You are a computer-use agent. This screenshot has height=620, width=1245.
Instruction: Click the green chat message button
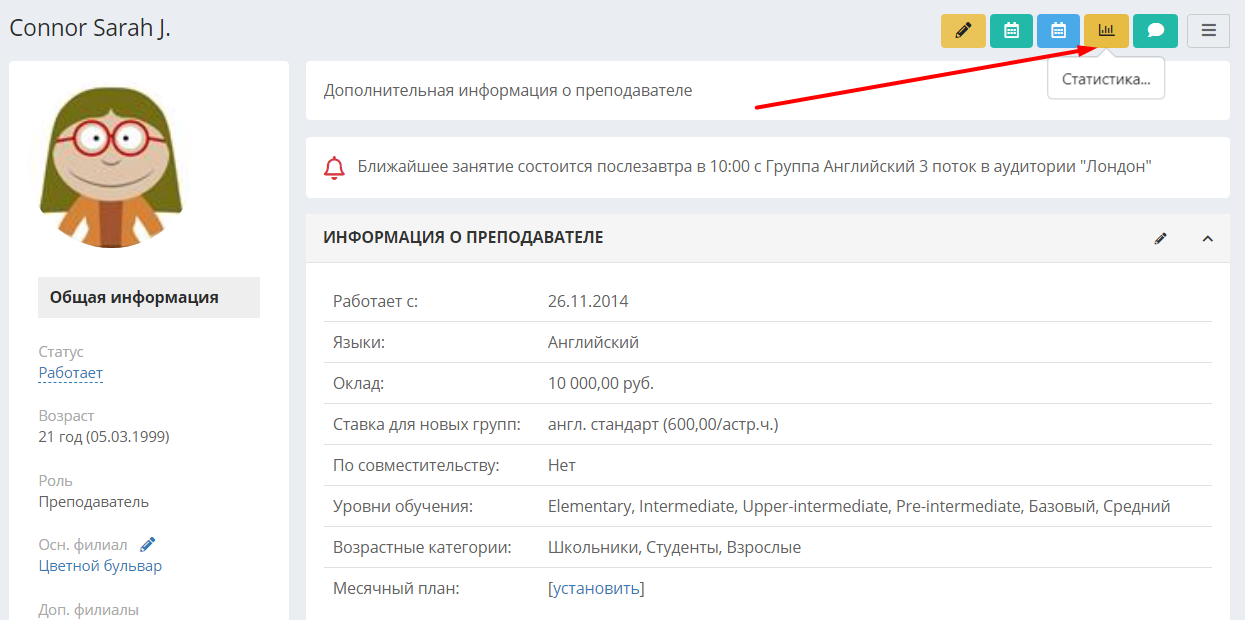tap(1155, 31)
